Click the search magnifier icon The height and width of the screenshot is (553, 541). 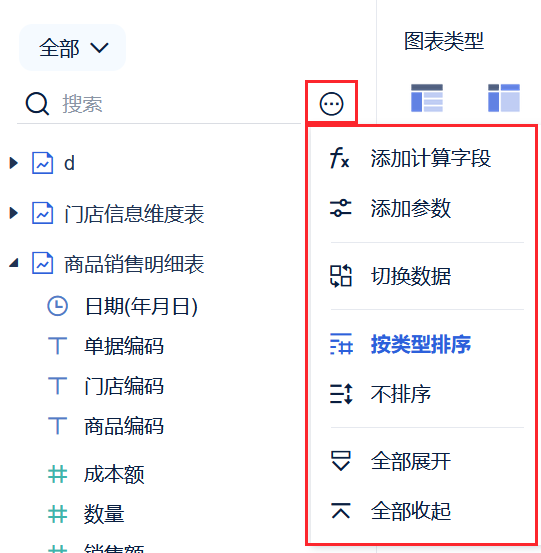coord(37,104)
